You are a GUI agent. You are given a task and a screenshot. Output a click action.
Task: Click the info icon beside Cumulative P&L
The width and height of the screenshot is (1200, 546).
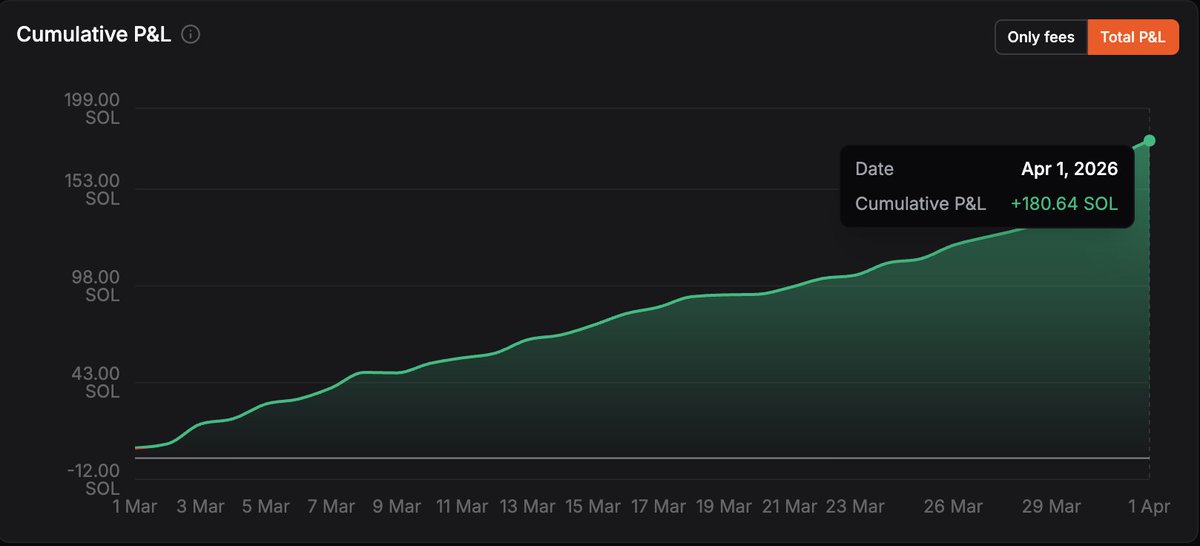[x=191, y=34]
